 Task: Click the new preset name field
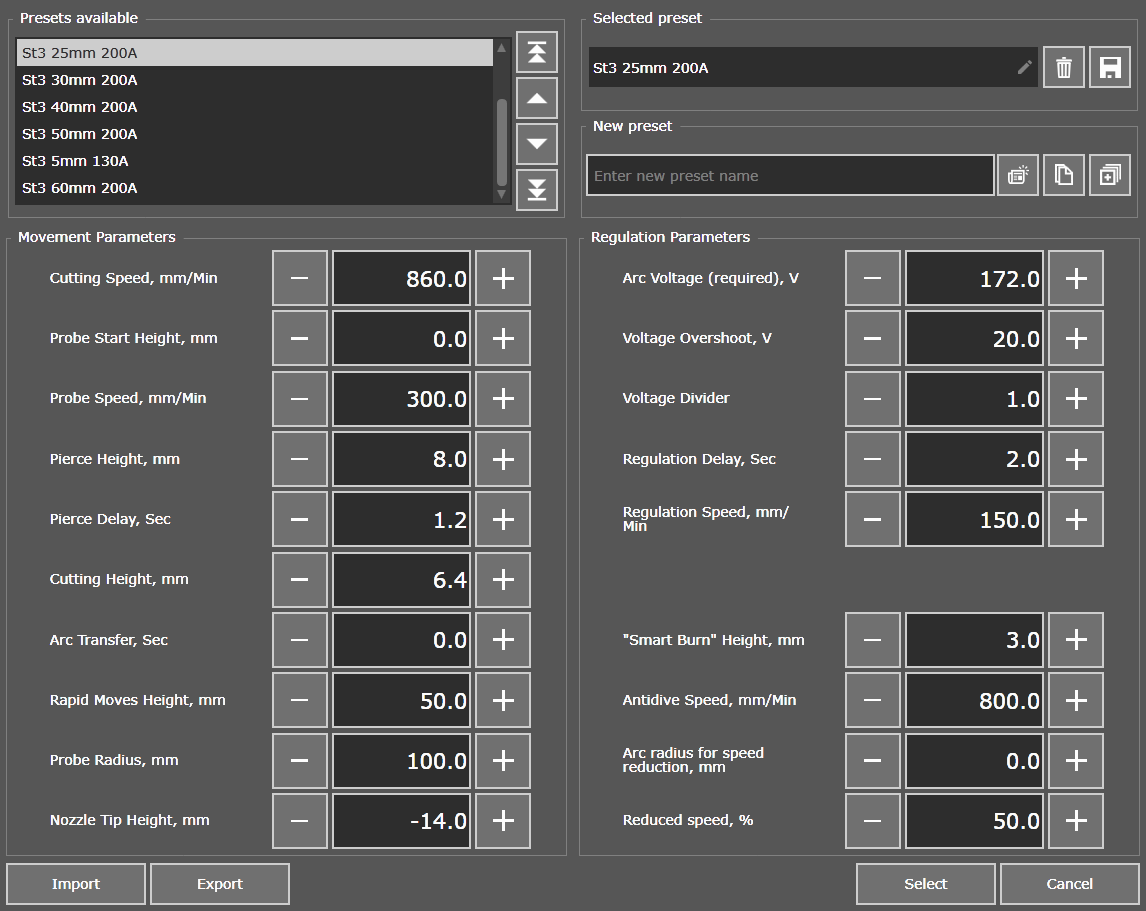pos(790,176)
